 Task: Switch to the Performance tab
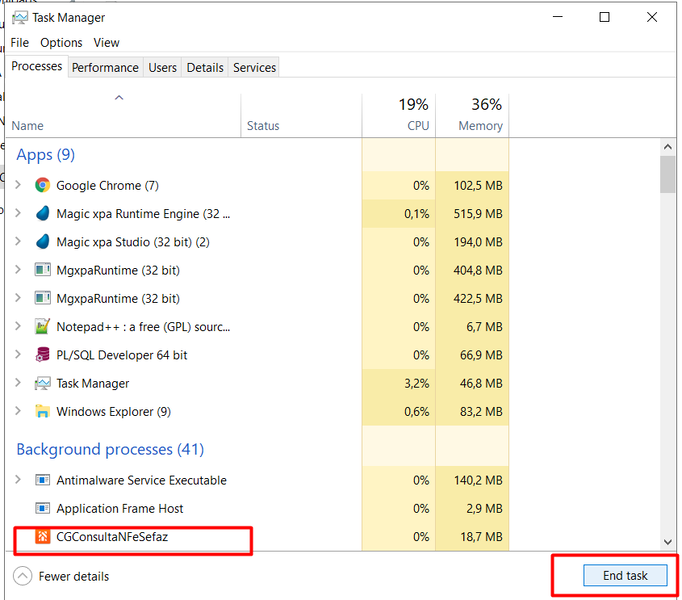[105, 67]
